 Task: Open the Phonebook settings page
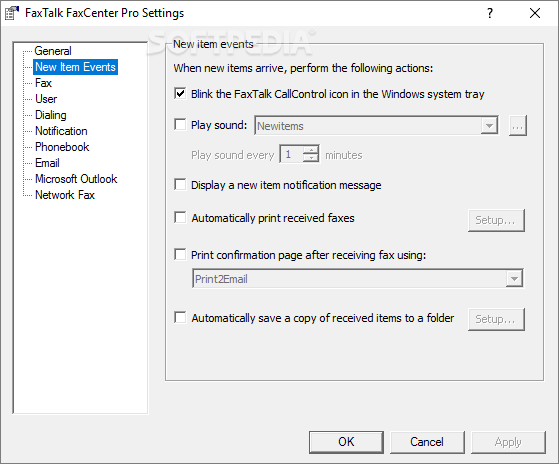62,147
